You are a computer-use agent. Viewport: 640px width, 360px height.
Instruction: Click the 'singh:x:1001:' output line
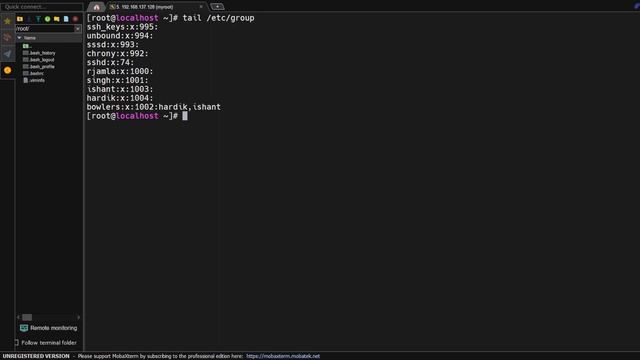point(118,80)
